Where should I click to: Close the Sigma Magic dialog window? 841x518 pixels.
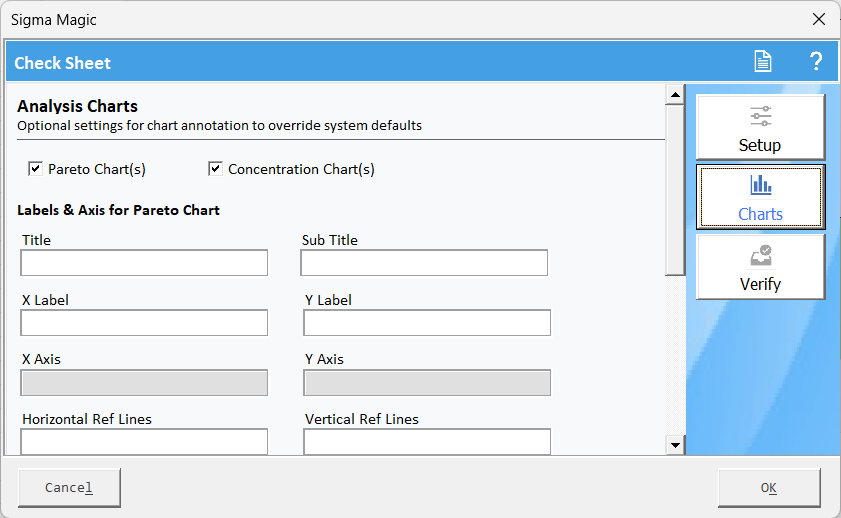point(818,19)
